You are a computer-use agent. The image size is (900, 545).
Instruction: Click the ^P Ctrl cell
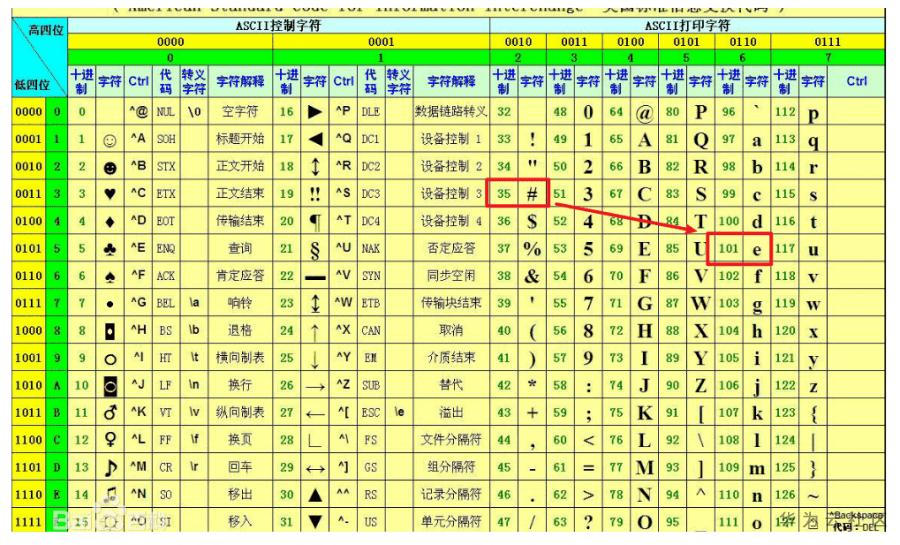point(343,111)
